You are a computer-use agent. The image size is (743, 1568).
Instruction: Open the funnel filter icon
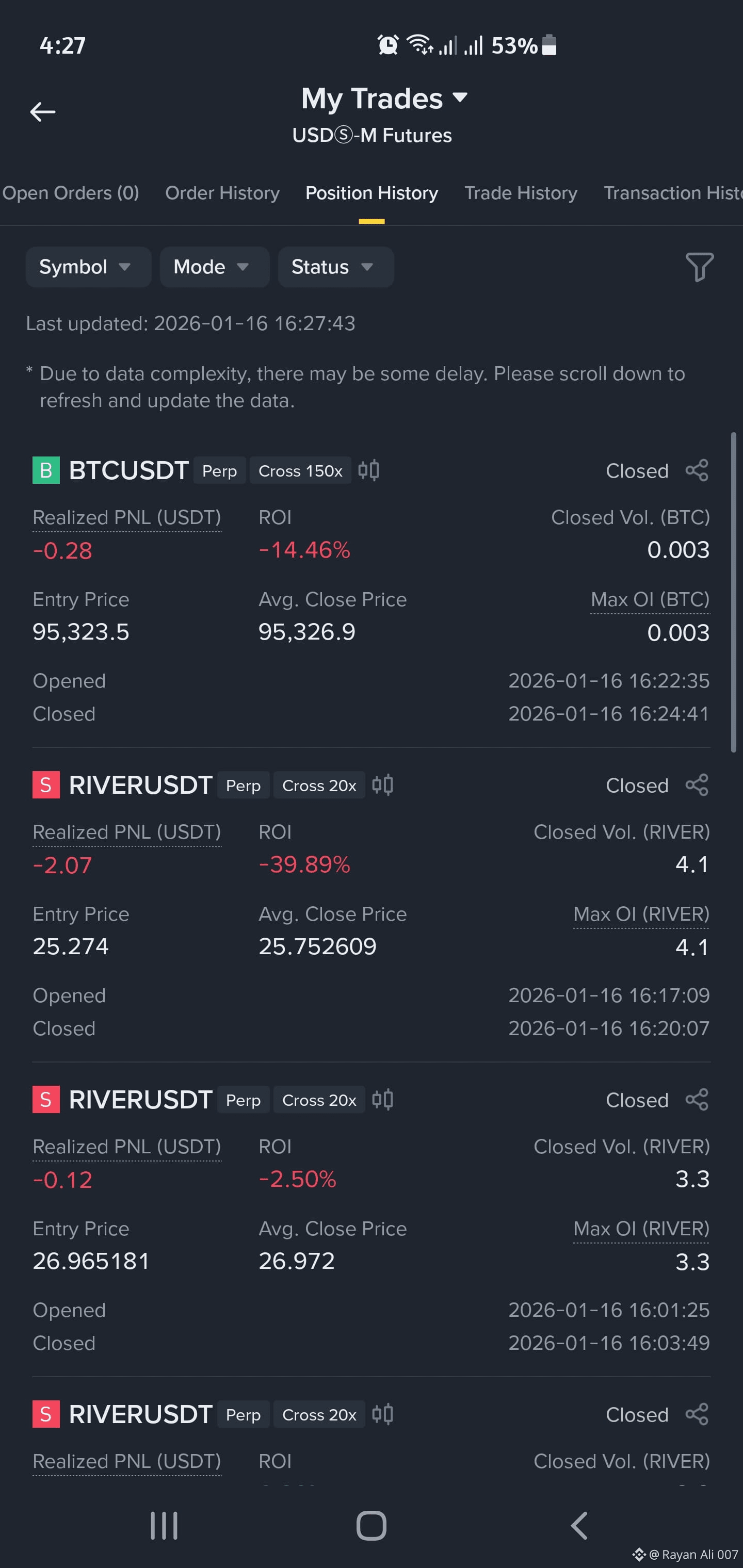tap(699, 267)
